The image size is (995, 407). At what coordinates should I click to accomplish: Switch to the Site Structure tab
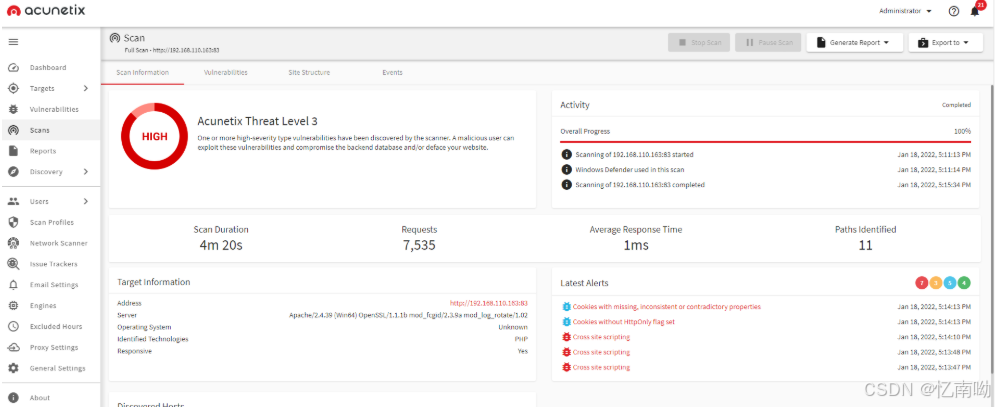point(309,72)
